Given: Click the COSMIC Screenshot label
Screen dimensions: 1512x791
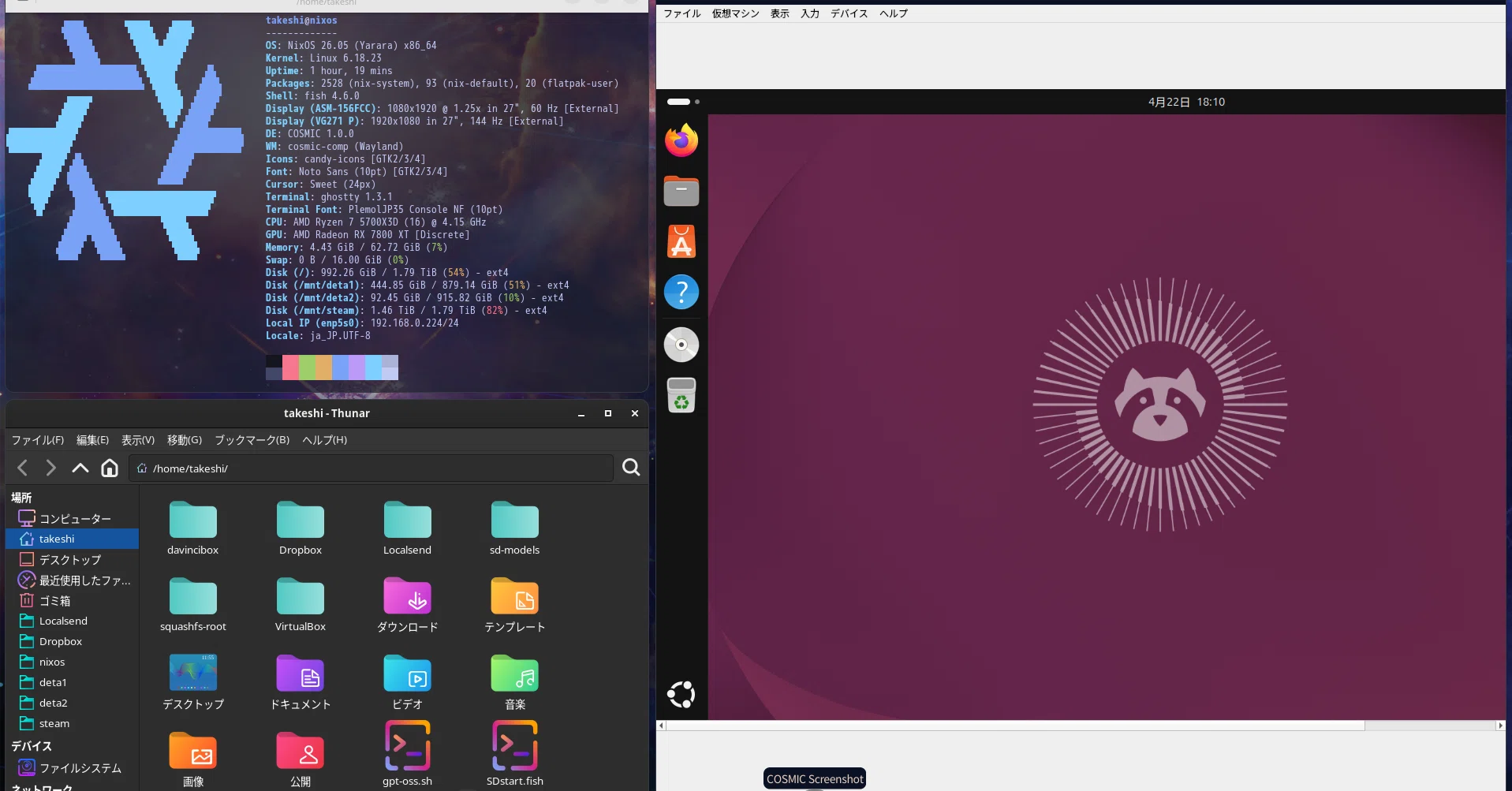Looking at the screenshot, I should [815, 778].
